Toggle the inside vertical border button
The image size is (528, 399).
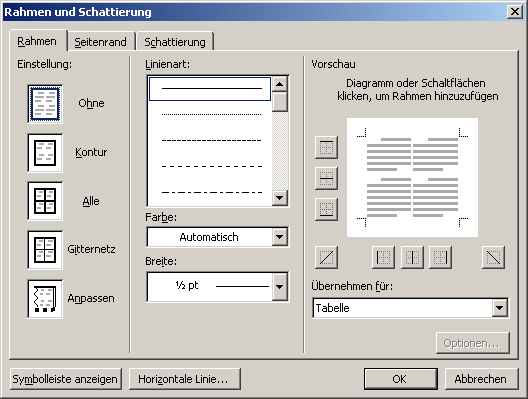pyautogui.click(x=412, y=257)
